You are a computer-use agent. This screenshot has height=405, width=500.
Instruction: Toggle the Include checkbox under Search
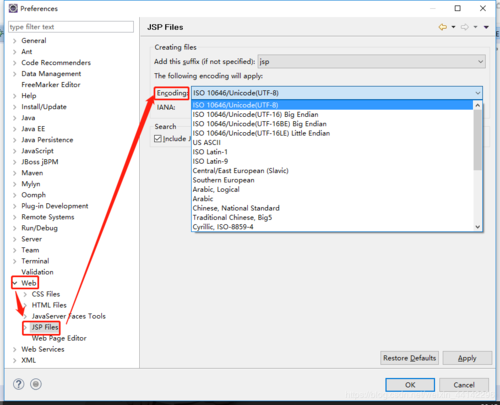point(158,139)
